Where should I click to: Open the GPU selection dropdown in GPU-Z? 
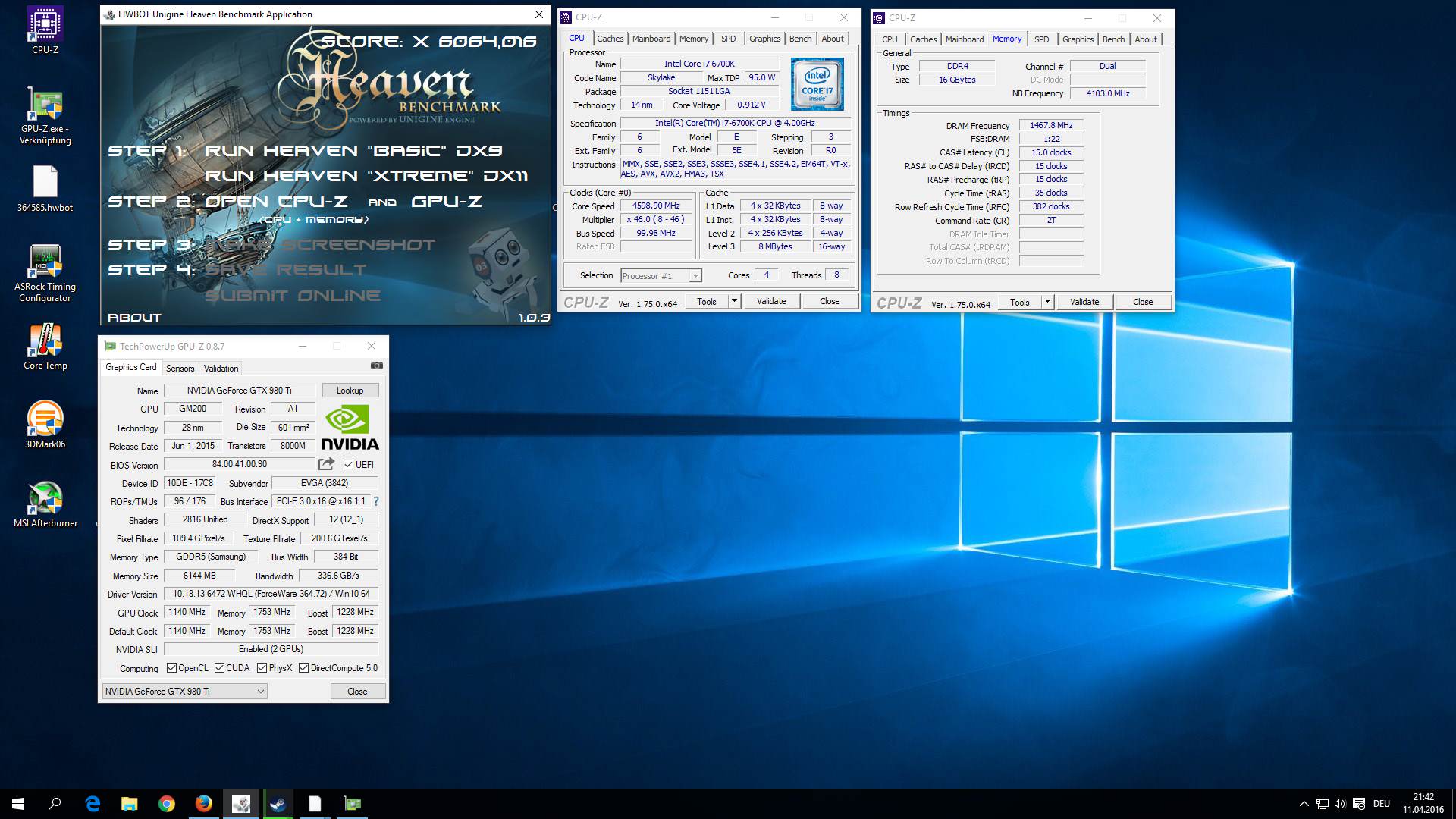coord(184,691)
